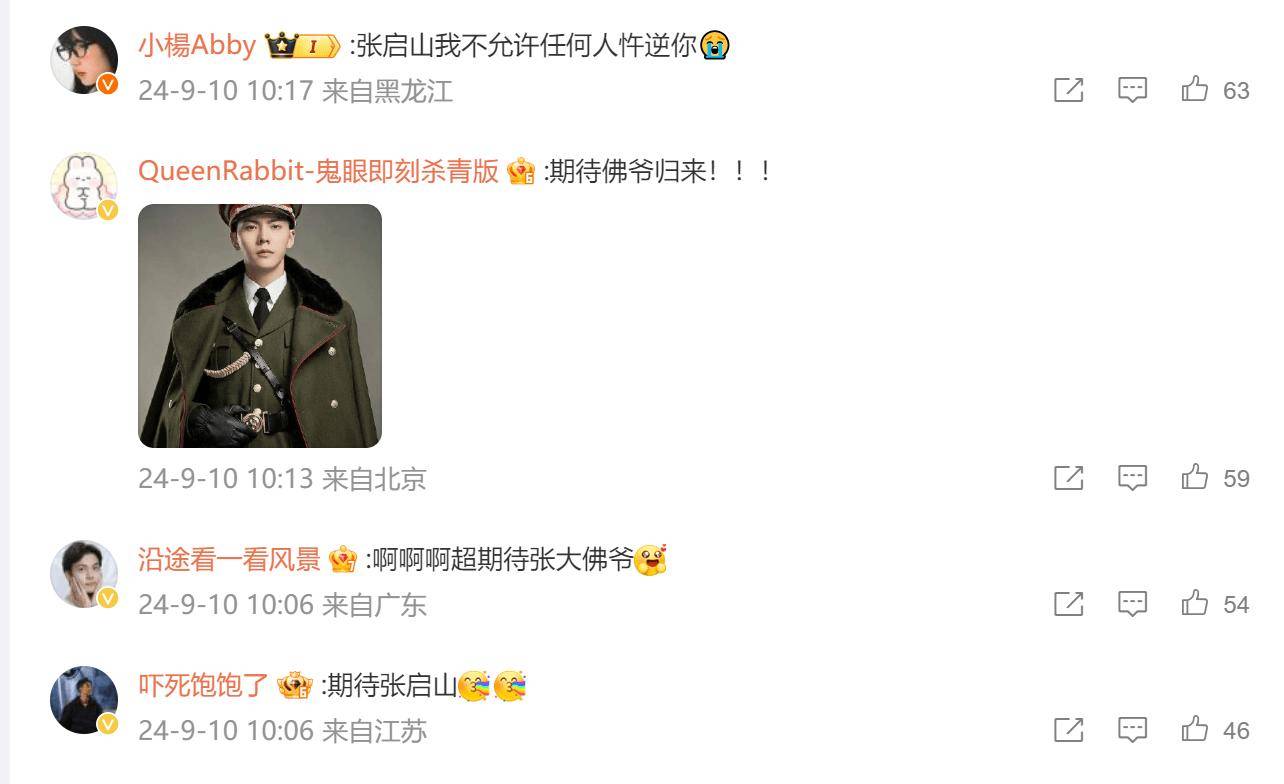1284x784 pixels.
Task: Click the membership crown badge beside 小楊Abby
Action: (x=302, y=46)
